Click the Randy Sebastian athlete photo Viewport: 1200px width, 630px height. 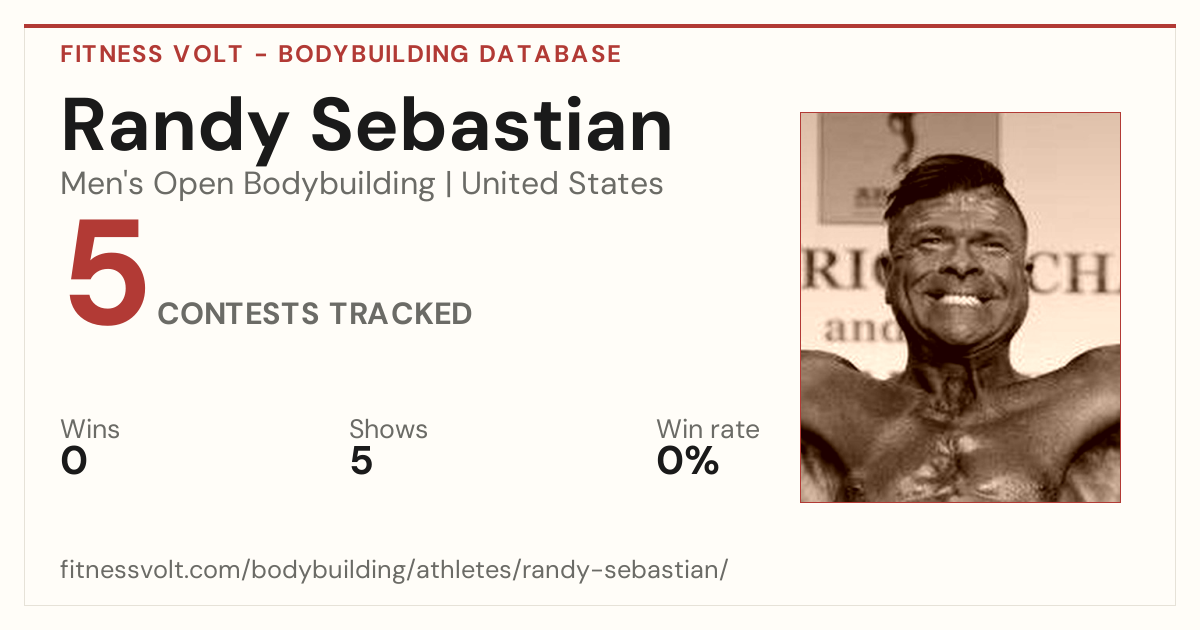[960, 307]
